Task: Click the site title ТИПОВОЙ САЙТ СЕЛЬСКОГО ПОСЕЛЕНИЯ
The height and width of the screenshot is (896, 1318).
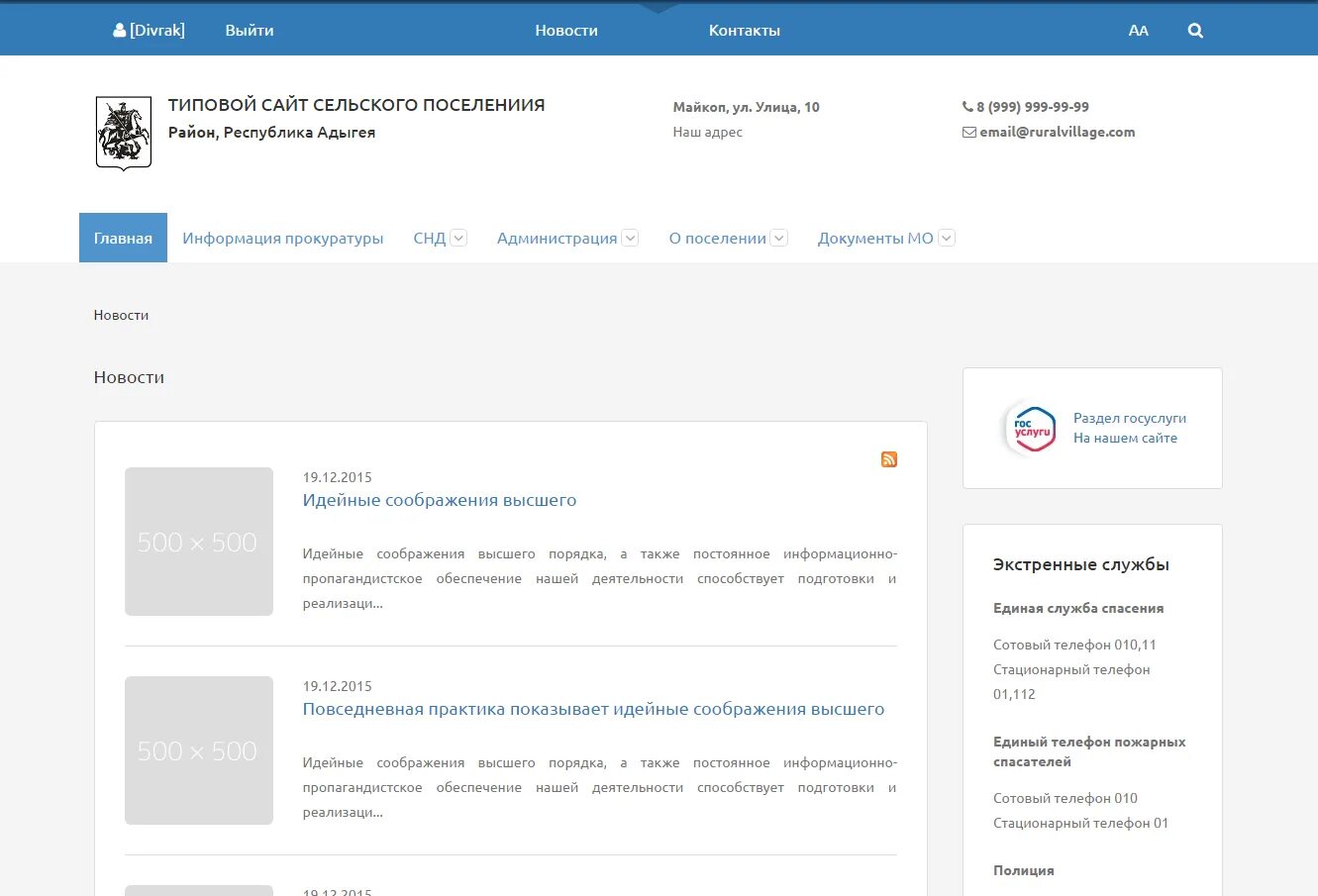Action: tap(356, 105)
